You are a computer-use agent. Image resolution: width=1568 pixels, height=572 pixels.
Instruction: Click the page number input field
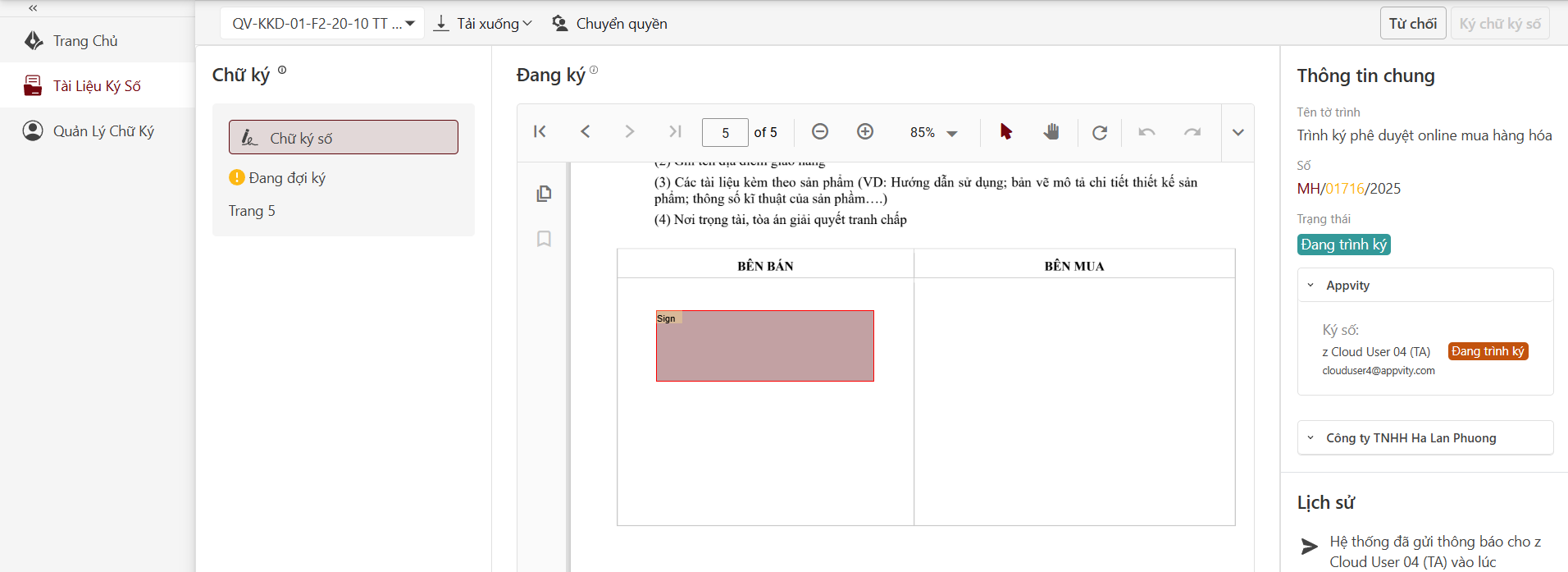725,133
